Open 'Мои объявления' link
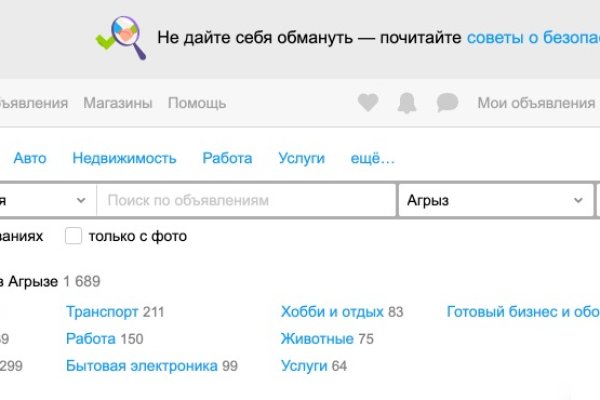This screenshot has height=400, width=600. click(536, 103)
